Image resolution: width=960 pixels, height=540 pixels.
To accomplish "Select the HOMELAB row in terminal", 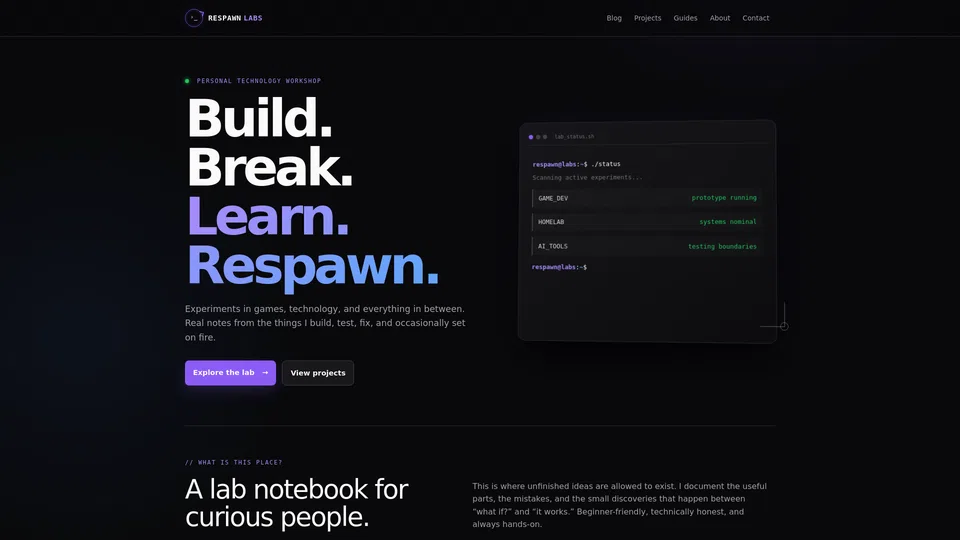I will (647, 222).
